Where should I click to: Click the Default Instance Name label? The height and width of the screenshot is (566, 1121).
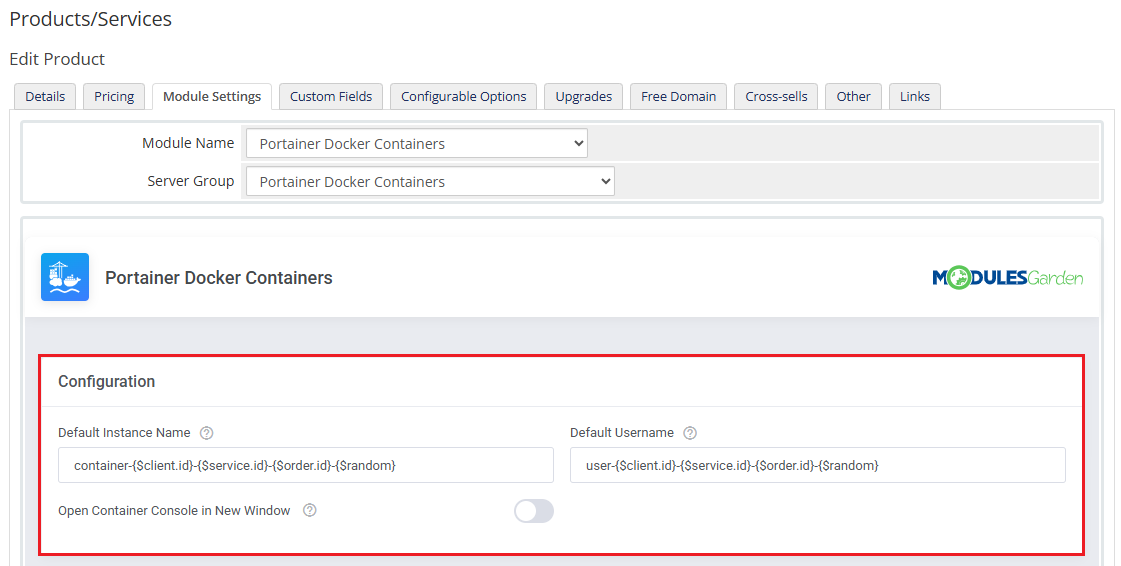[124, 432]
